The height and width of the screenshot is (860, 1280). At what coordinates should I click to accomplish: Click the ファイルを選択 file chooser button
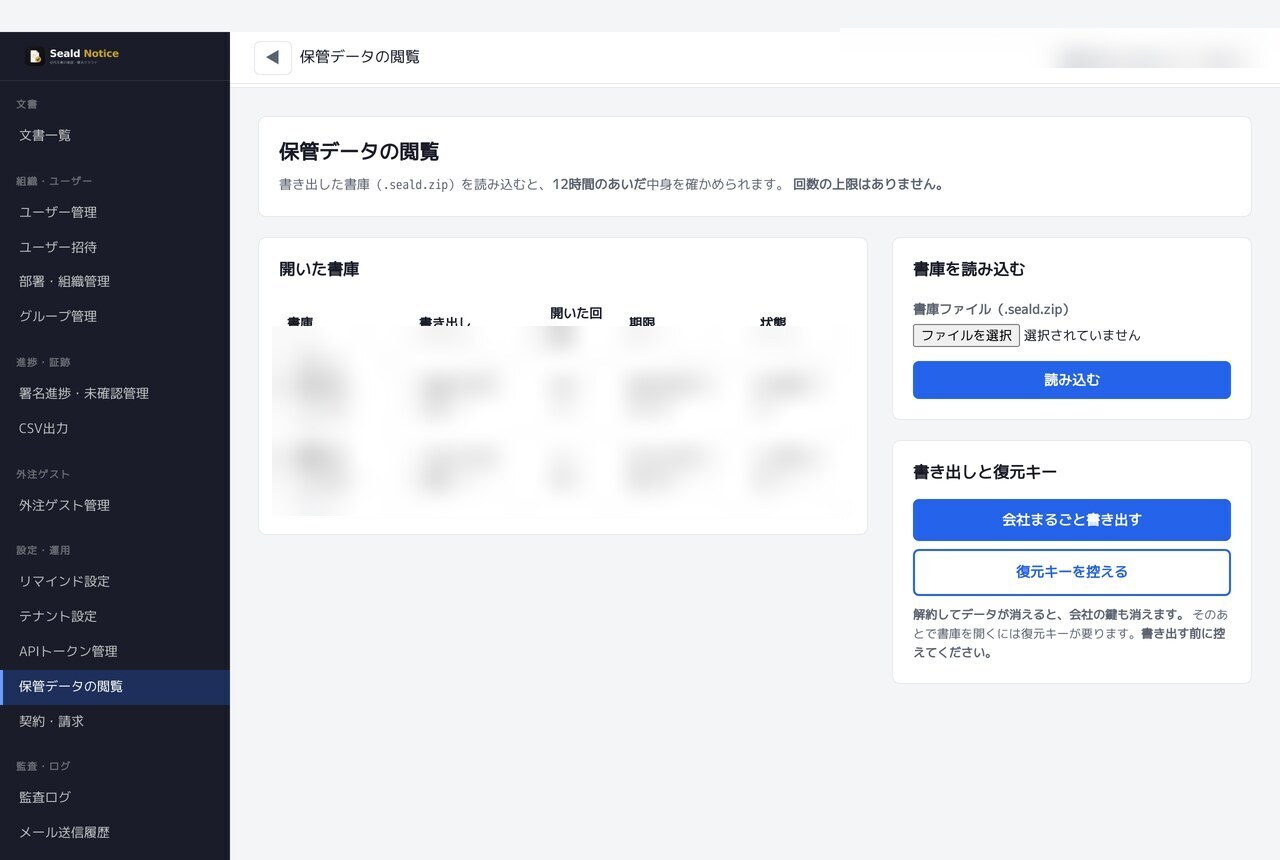[x=966, y=335]
